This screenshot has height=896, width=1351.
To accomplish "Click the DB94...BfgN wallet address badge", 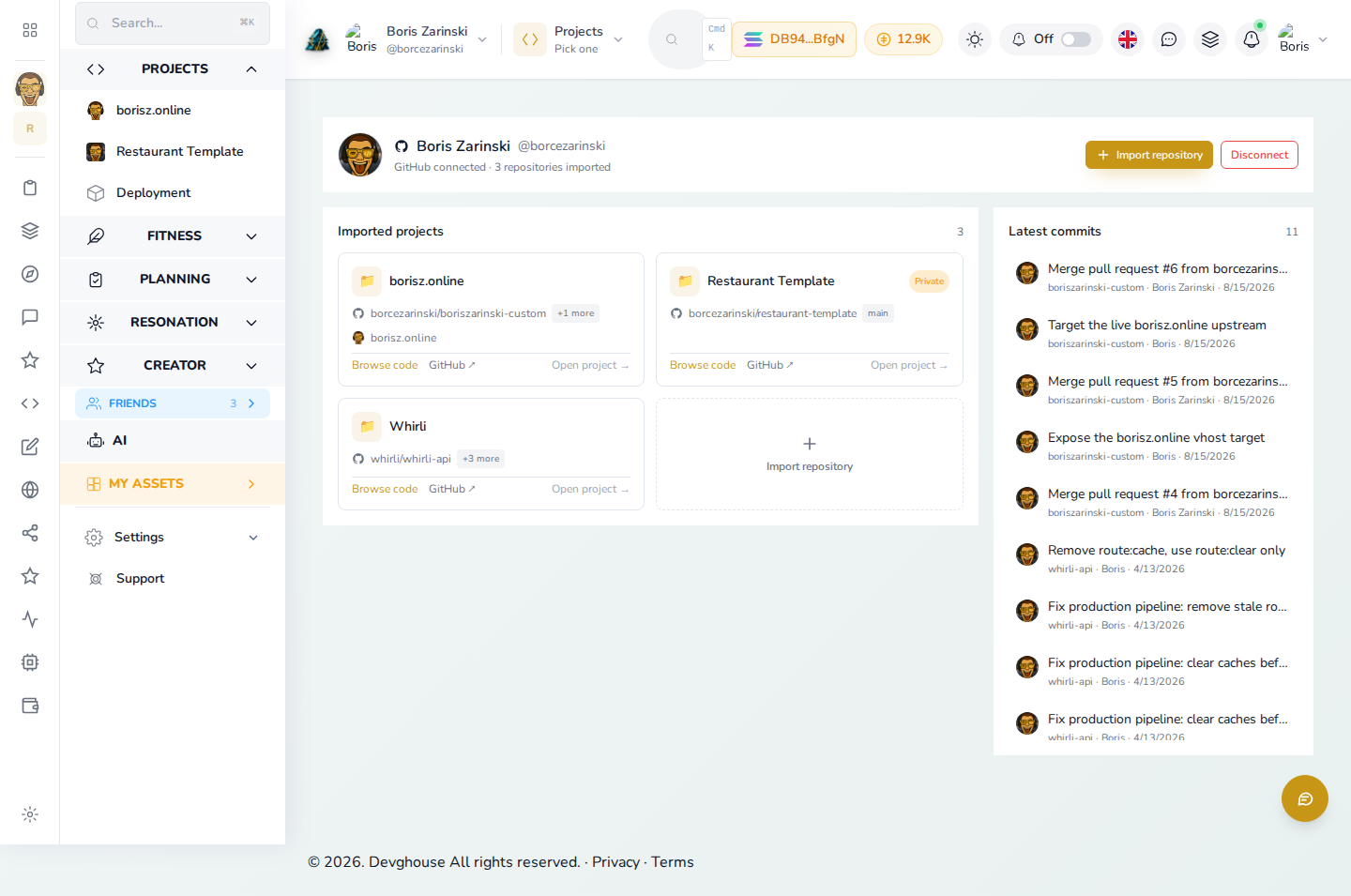I will pos(794,39).
